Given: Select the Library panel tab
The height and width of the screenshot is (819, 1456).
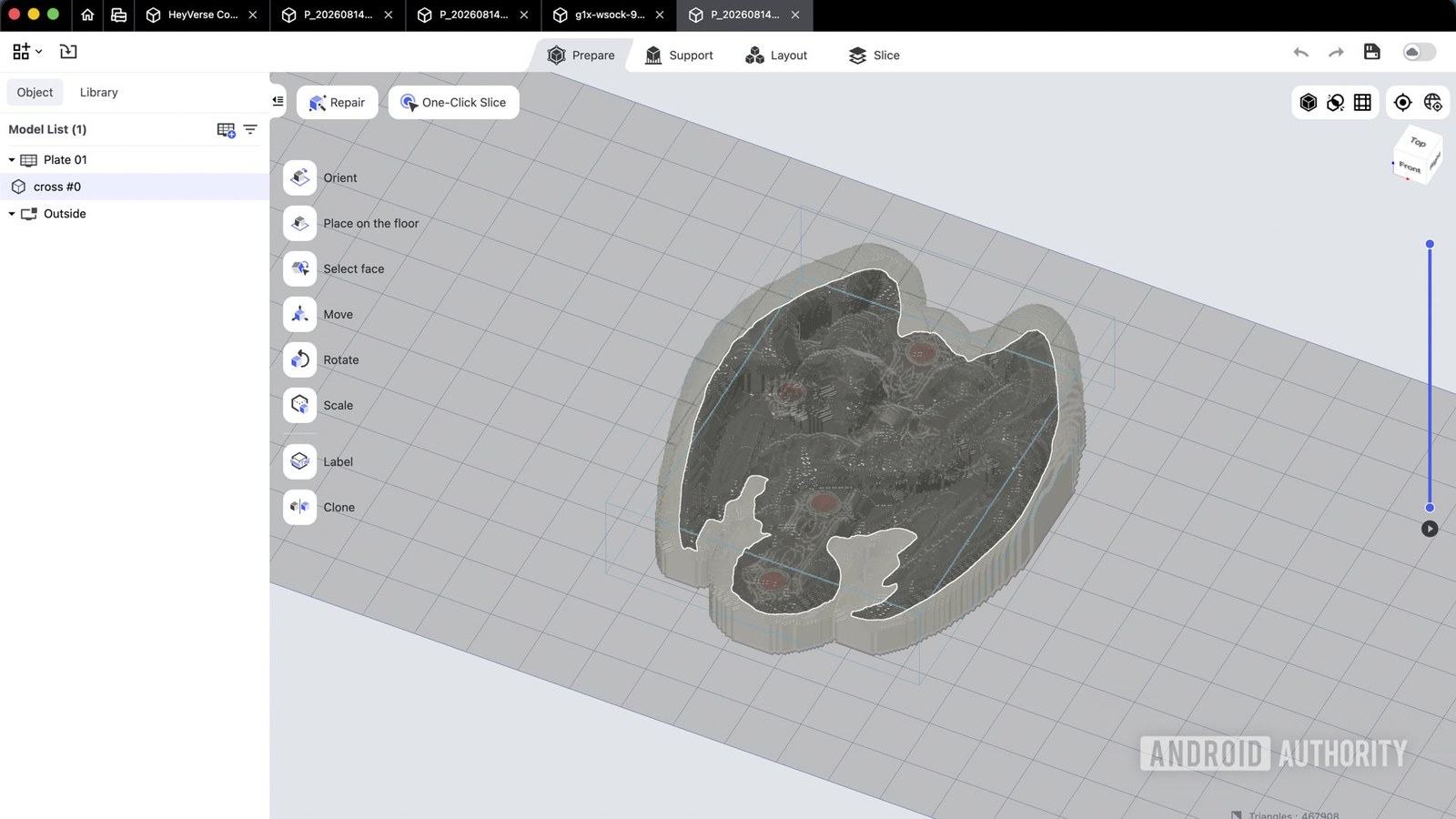Looking at the screenshot, I should coord(98,92).
